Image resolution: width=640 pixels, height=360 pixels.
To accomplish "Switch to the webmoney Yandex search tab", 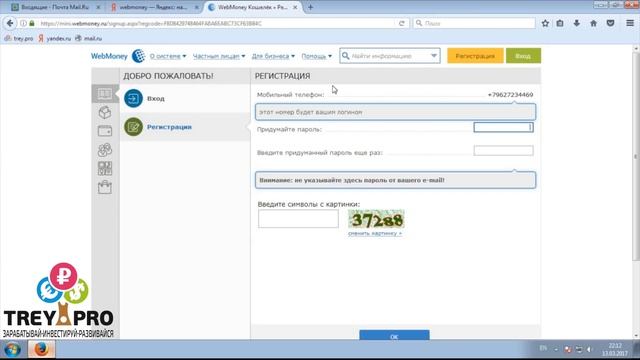I will click(153, 7).
